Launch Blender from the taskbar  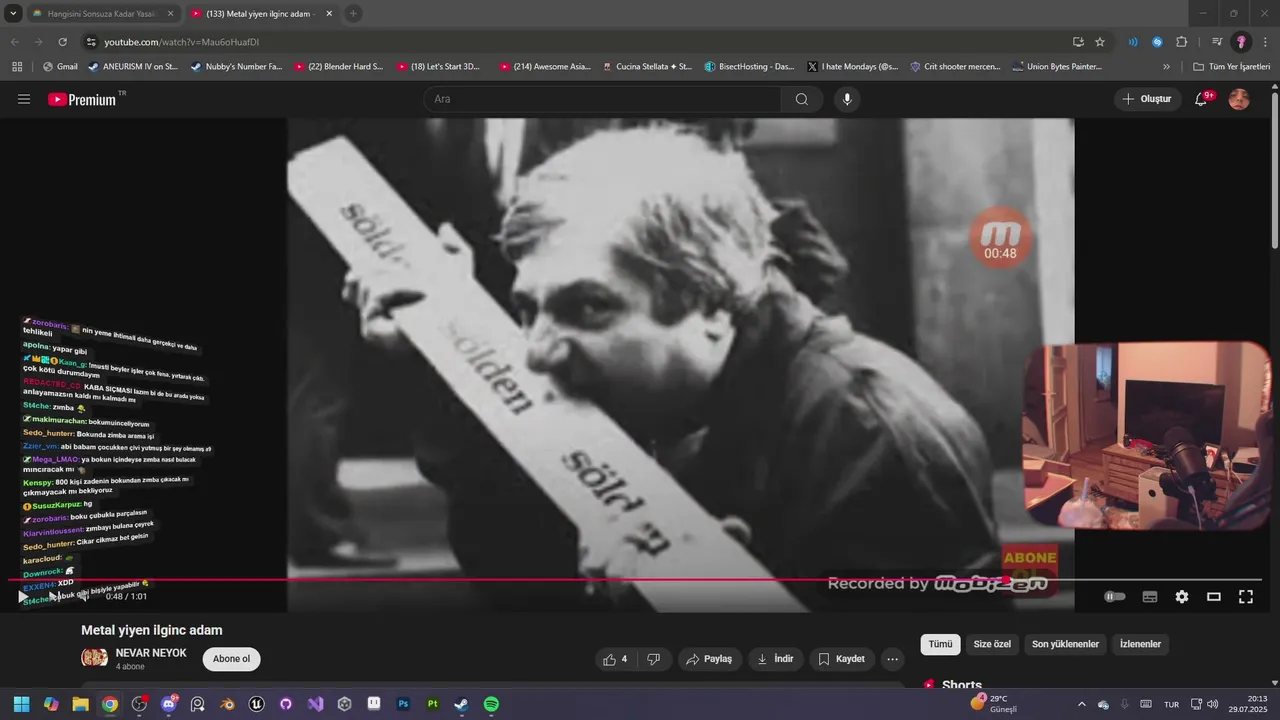(x=227, y=704)
